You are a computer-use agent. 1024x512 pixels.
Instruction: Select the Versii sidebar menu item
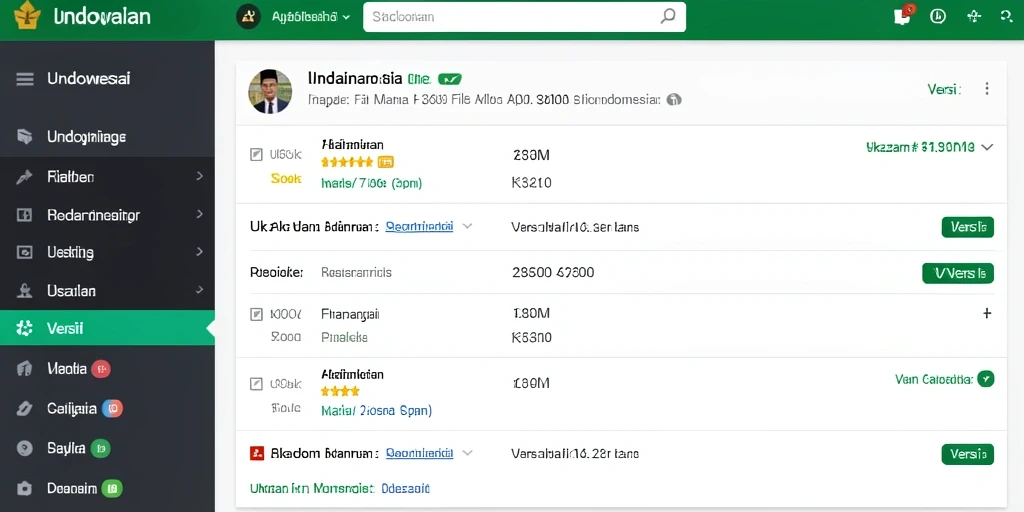point(107,328)
